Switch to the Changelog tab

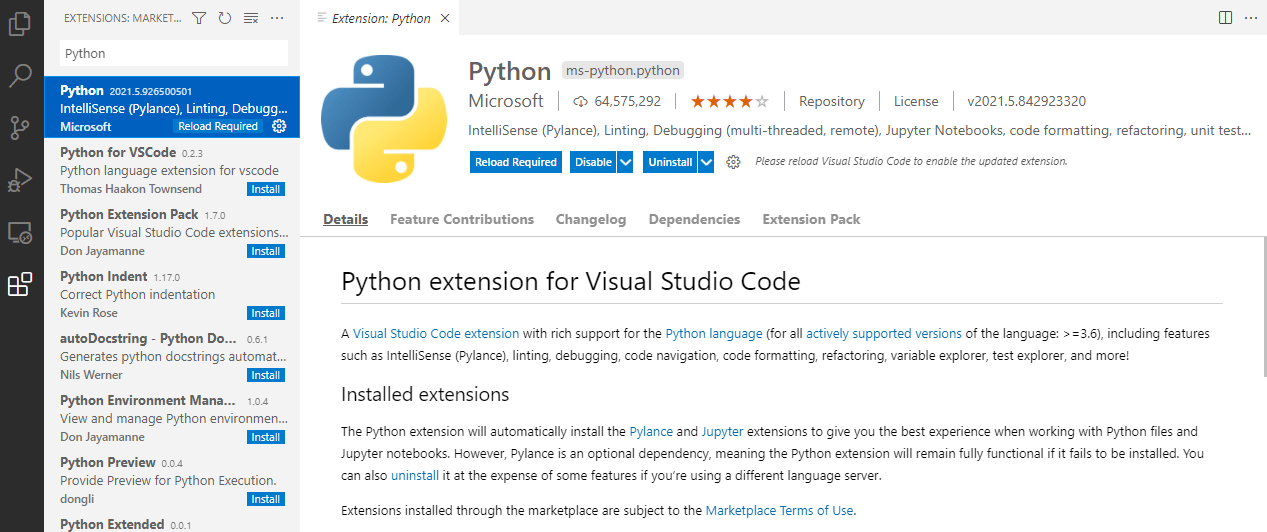[x=591, y=219]
